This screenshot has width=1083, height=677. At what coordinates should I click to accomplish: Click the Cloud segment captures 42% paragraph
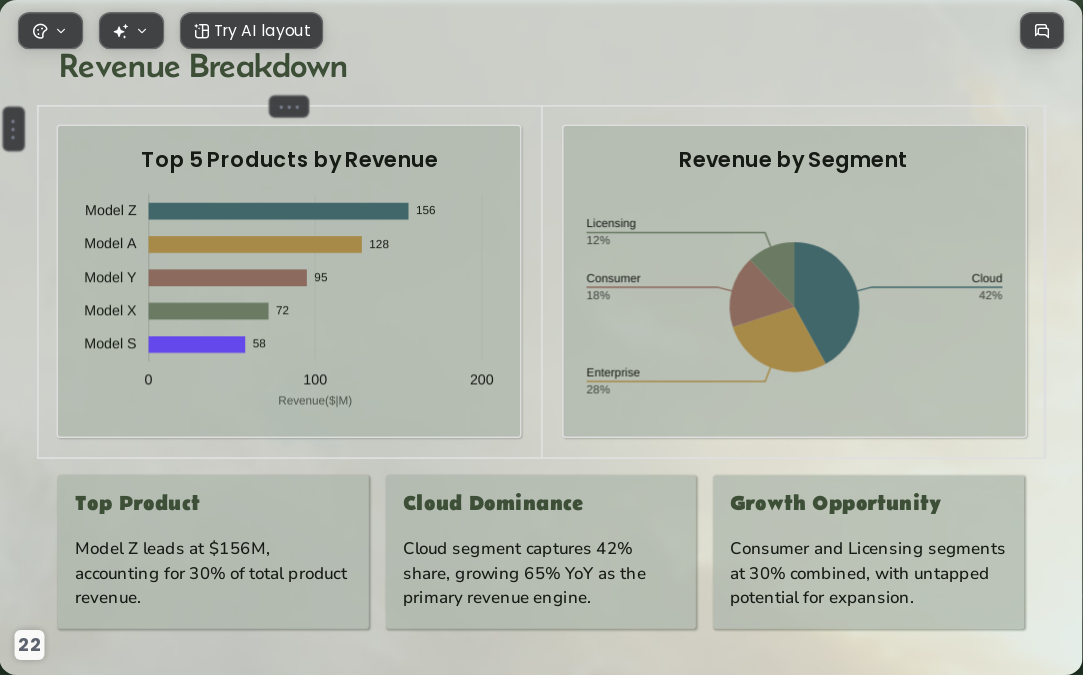point(525,573)
